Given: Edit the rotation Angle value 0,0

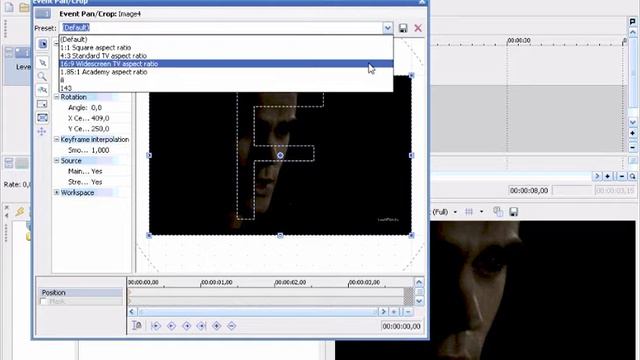Looking at the screenshot, I should coord(96,108).
